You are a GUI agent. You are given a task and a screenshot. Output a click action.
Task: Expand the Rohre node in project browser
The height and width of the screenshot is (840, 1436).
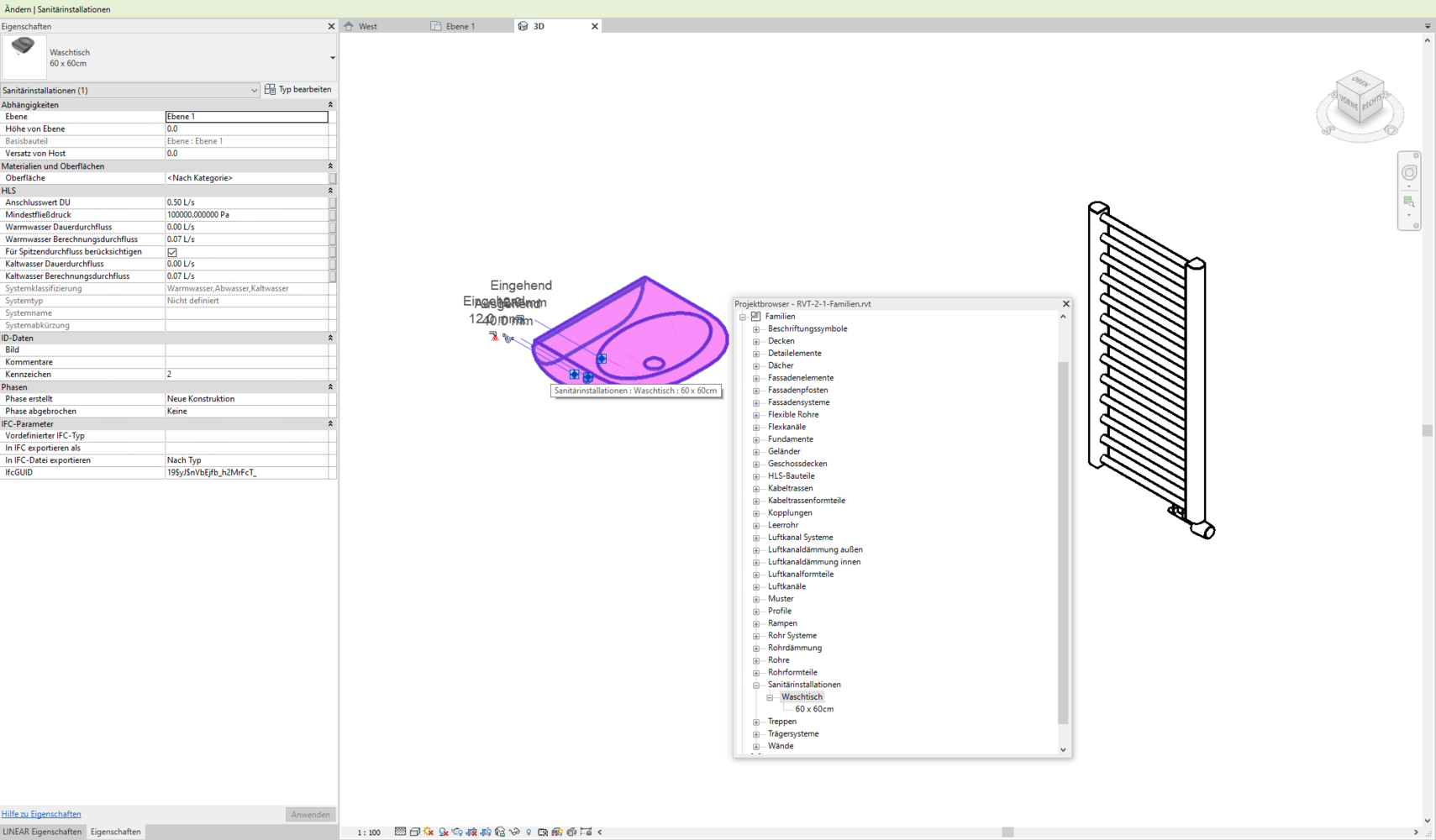[756, 660]
